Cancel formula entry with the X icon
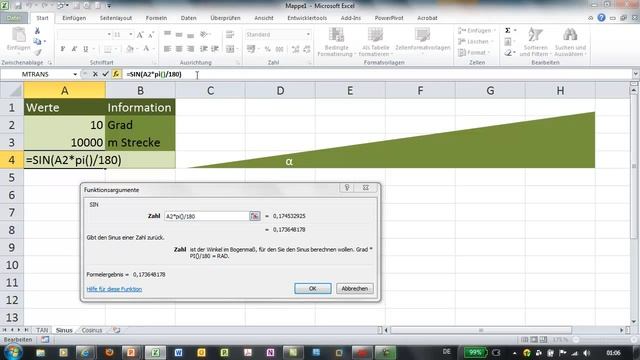This screenshot has width=640, height=360. [95, 74]
